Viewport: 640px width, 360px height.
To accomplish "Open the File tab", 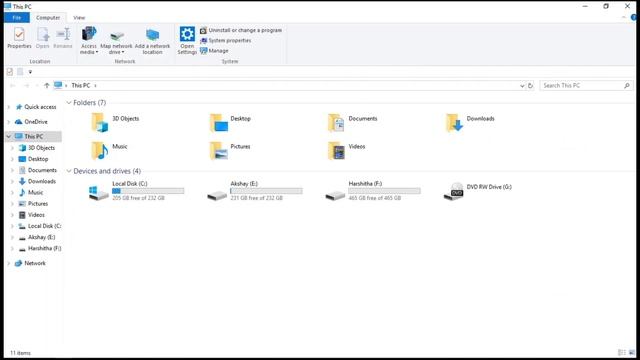I will click(x=17, y=18).
